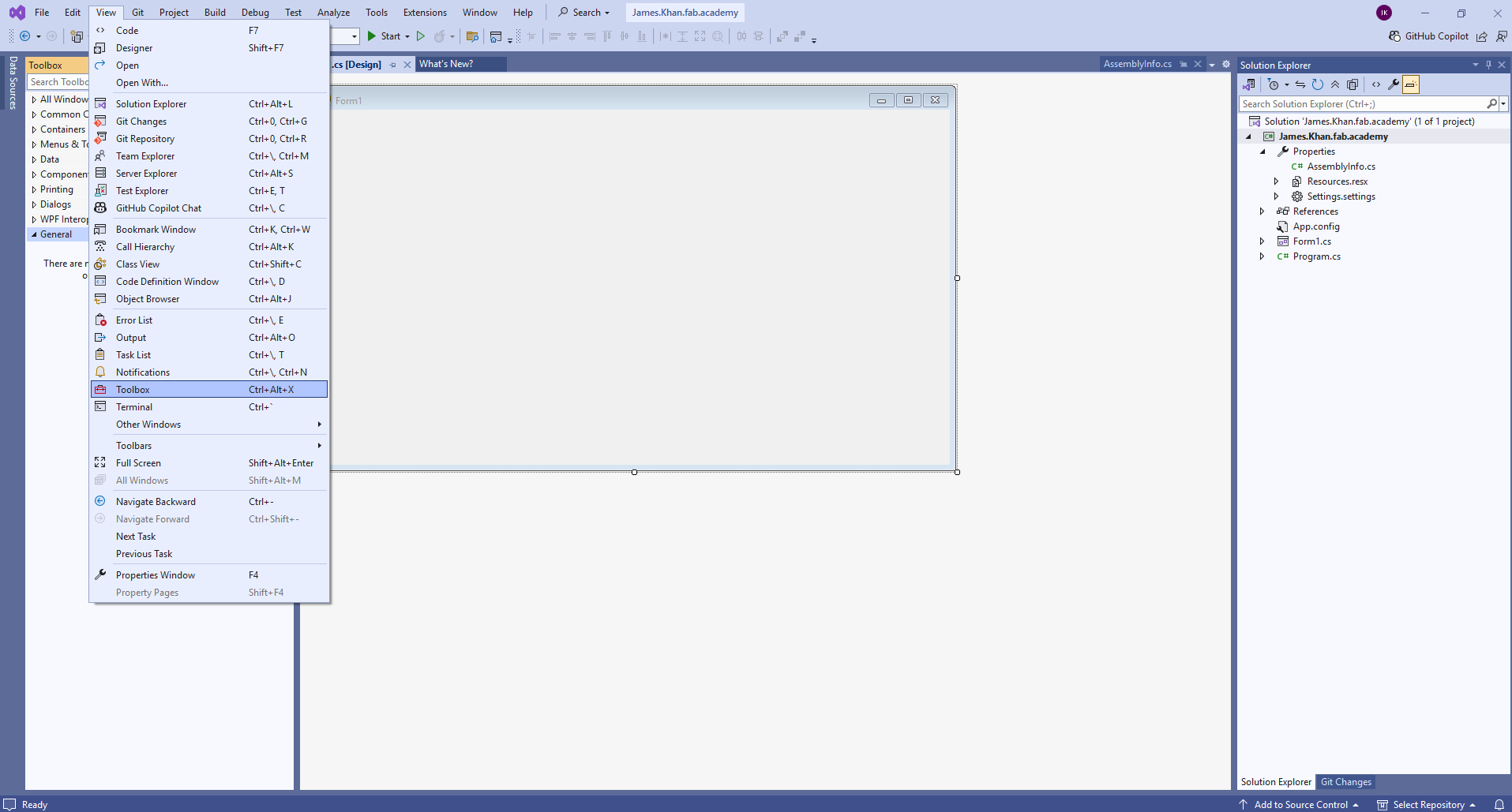
Task: Open the Terminal from View menu
Action: click(209, 407)
